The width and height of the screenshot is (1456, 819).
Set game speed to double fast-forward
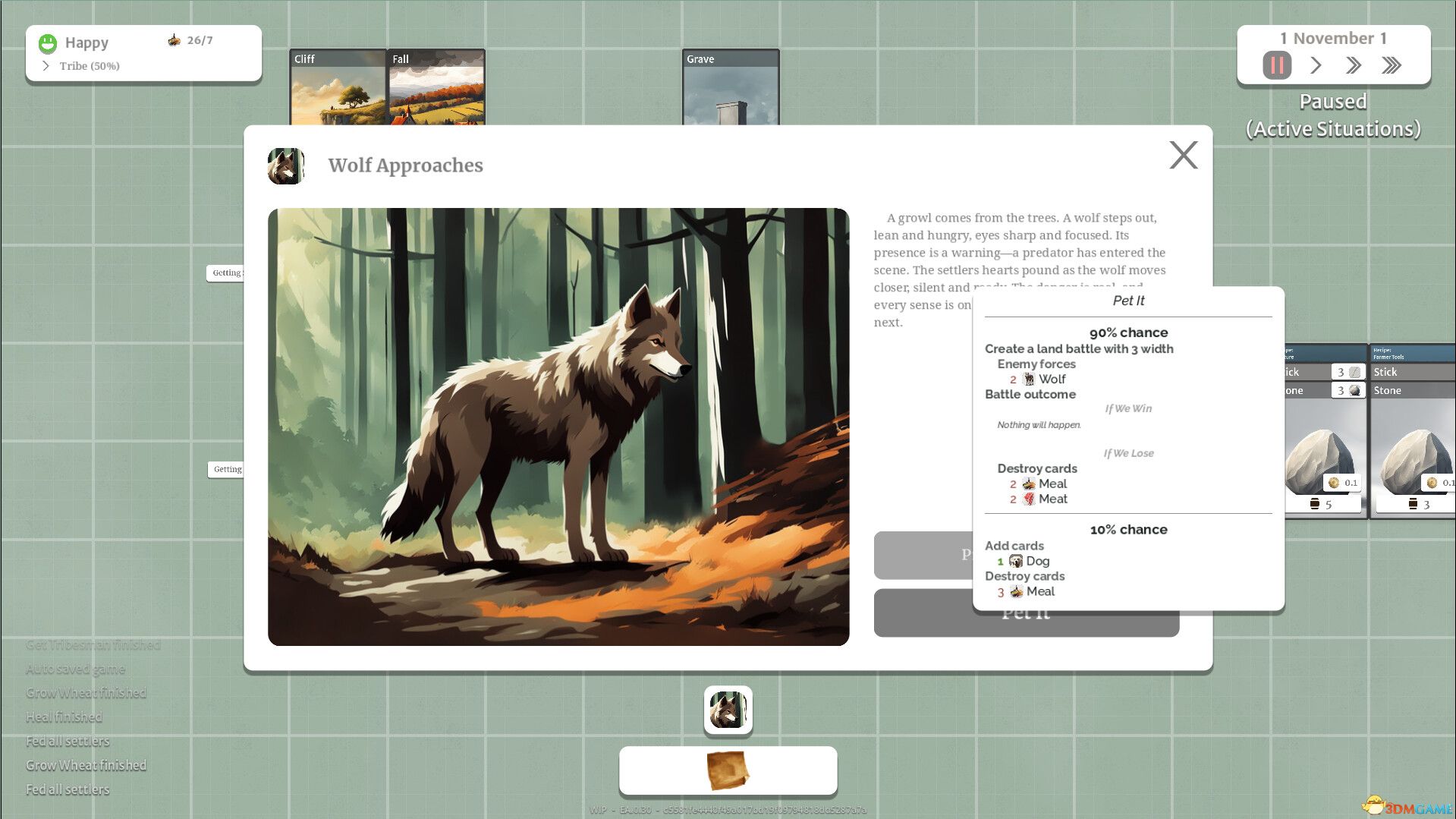tap(1353, 65)
